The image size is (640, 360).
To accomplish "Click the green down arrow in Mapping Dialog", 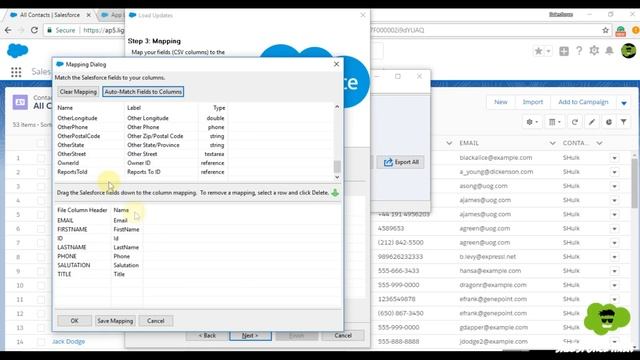I will click(335, 193).
